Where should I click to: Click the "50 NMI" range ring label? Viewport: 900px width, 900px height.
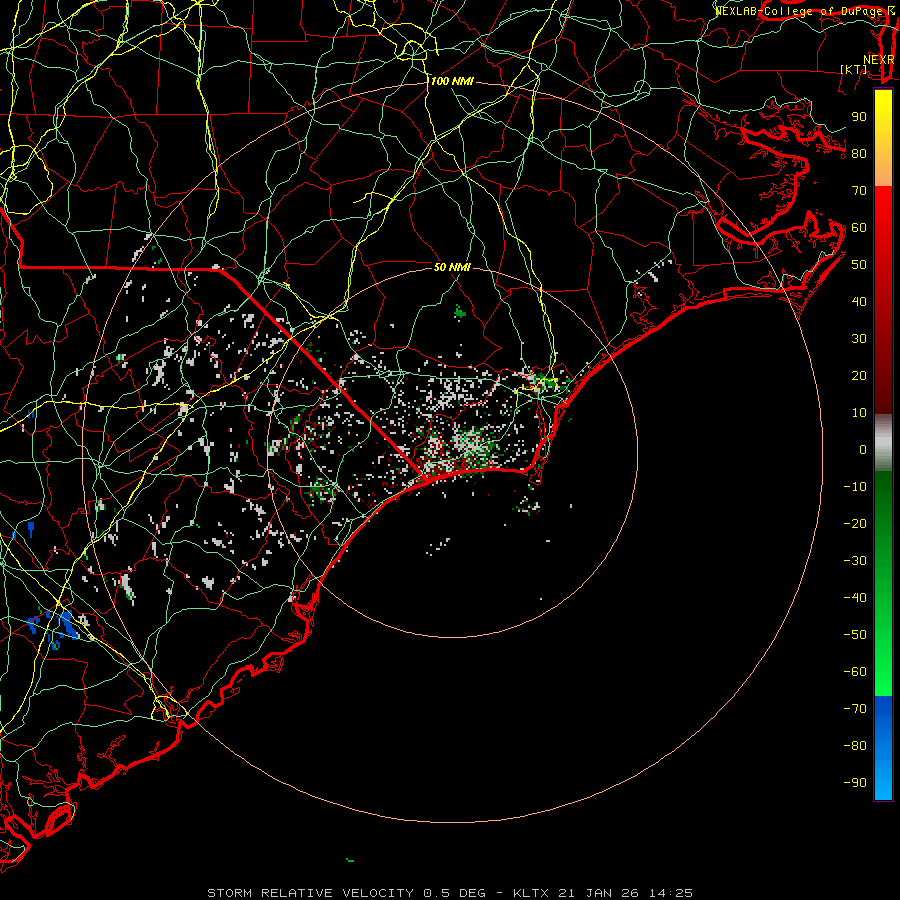[x=452, y=267]
